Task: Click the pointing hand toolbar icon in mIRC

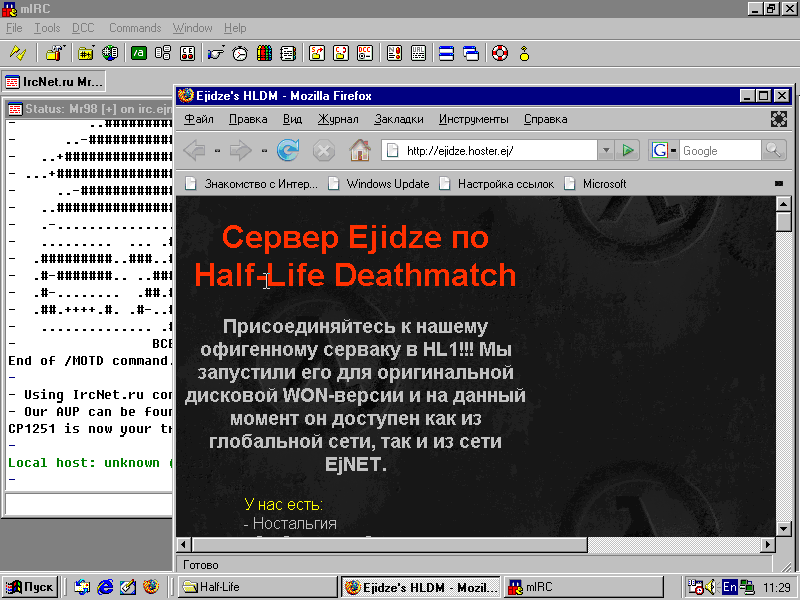Action: (216, 53)
